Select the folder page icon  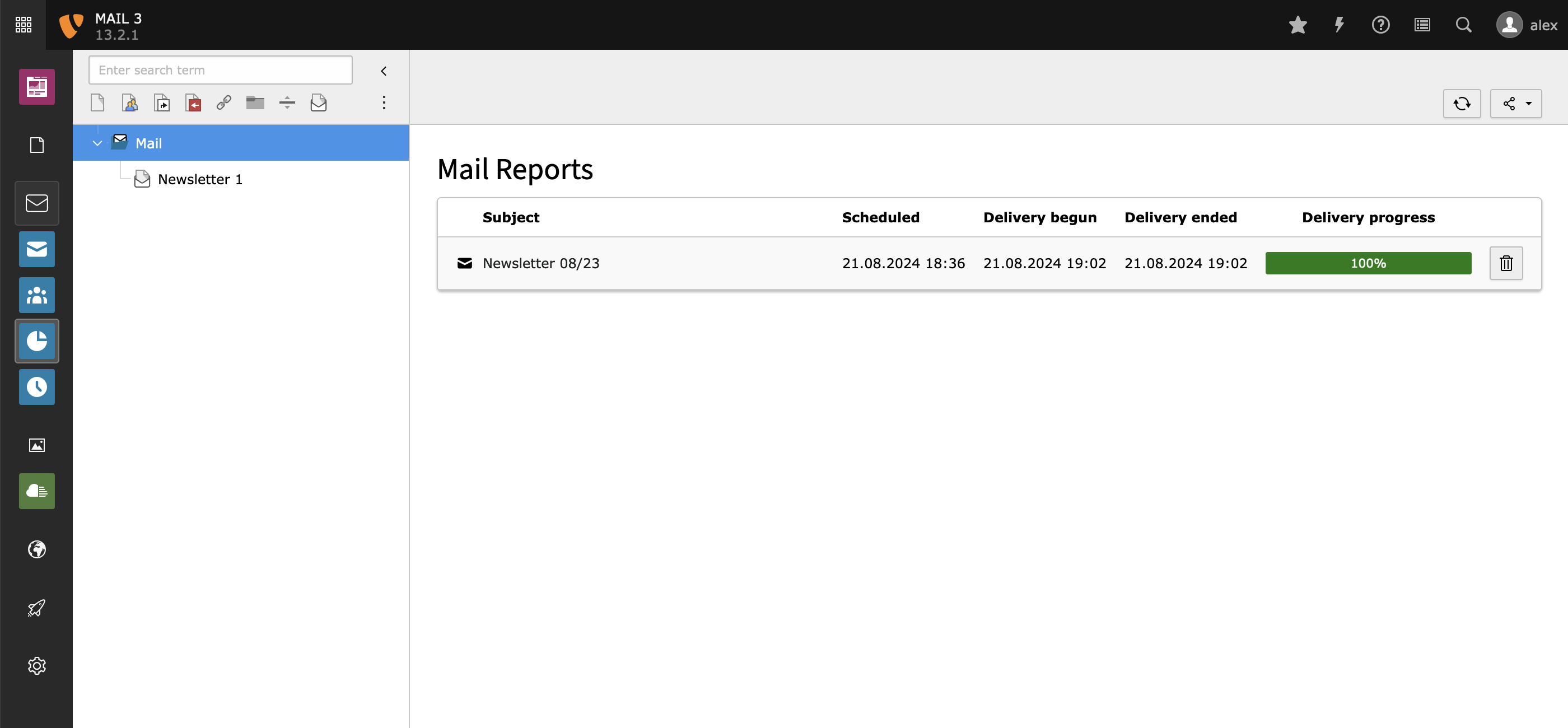(255, 103)
